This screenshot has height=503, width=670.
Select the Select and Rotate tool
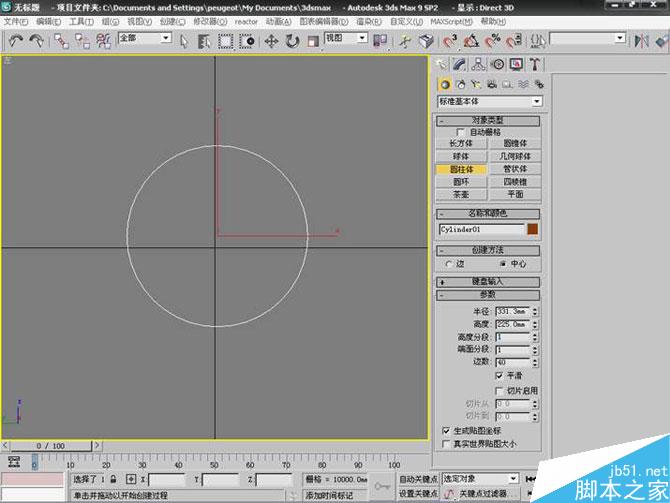[292, 41]
